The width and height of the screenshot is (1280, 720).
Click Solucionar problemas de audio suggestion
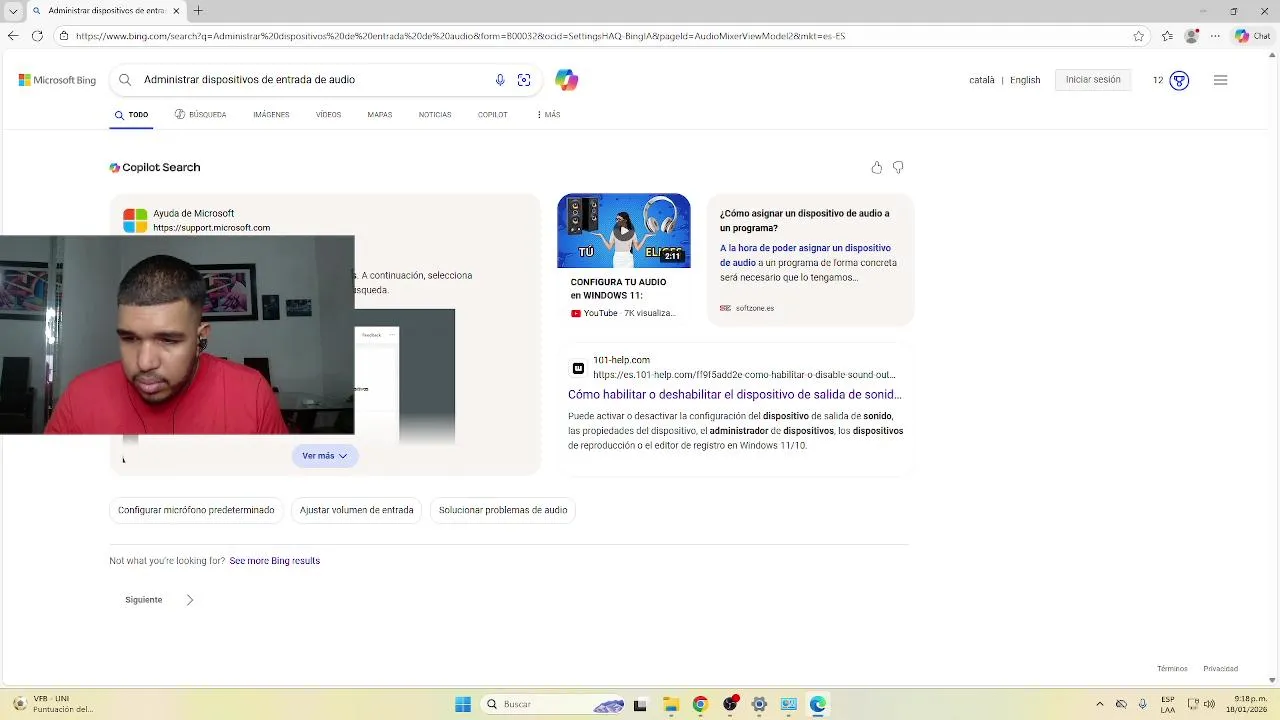tap(503, 510)
